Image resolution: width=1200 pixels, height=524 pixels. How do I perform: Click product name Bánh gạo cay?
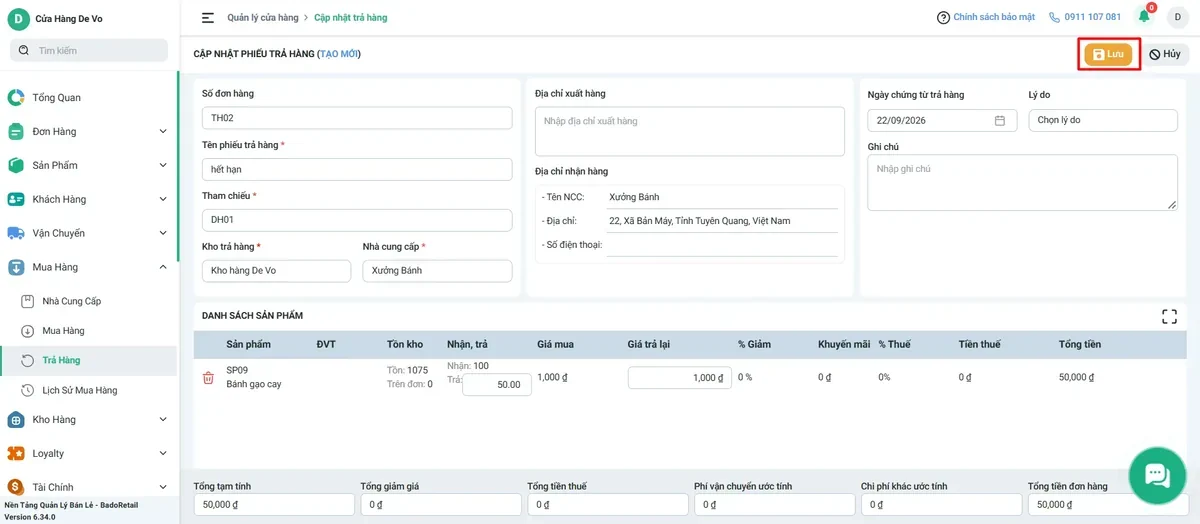(254, 384)
